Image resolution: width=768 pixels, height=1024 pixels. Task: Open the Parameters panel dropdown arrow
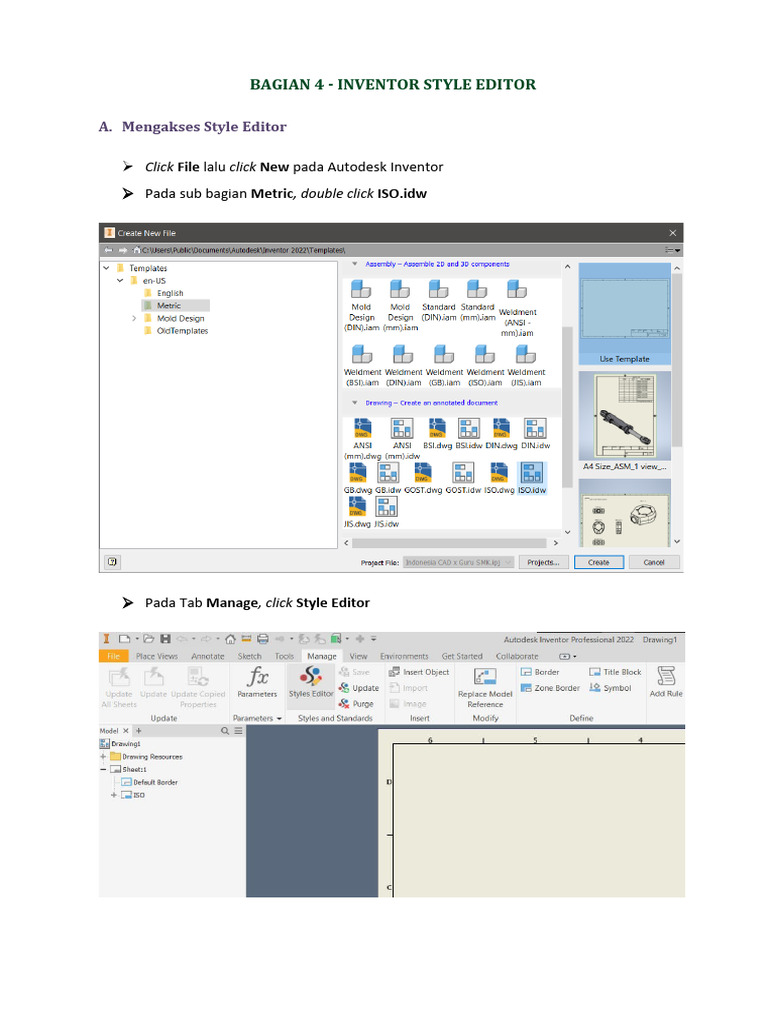pos(280,718)
